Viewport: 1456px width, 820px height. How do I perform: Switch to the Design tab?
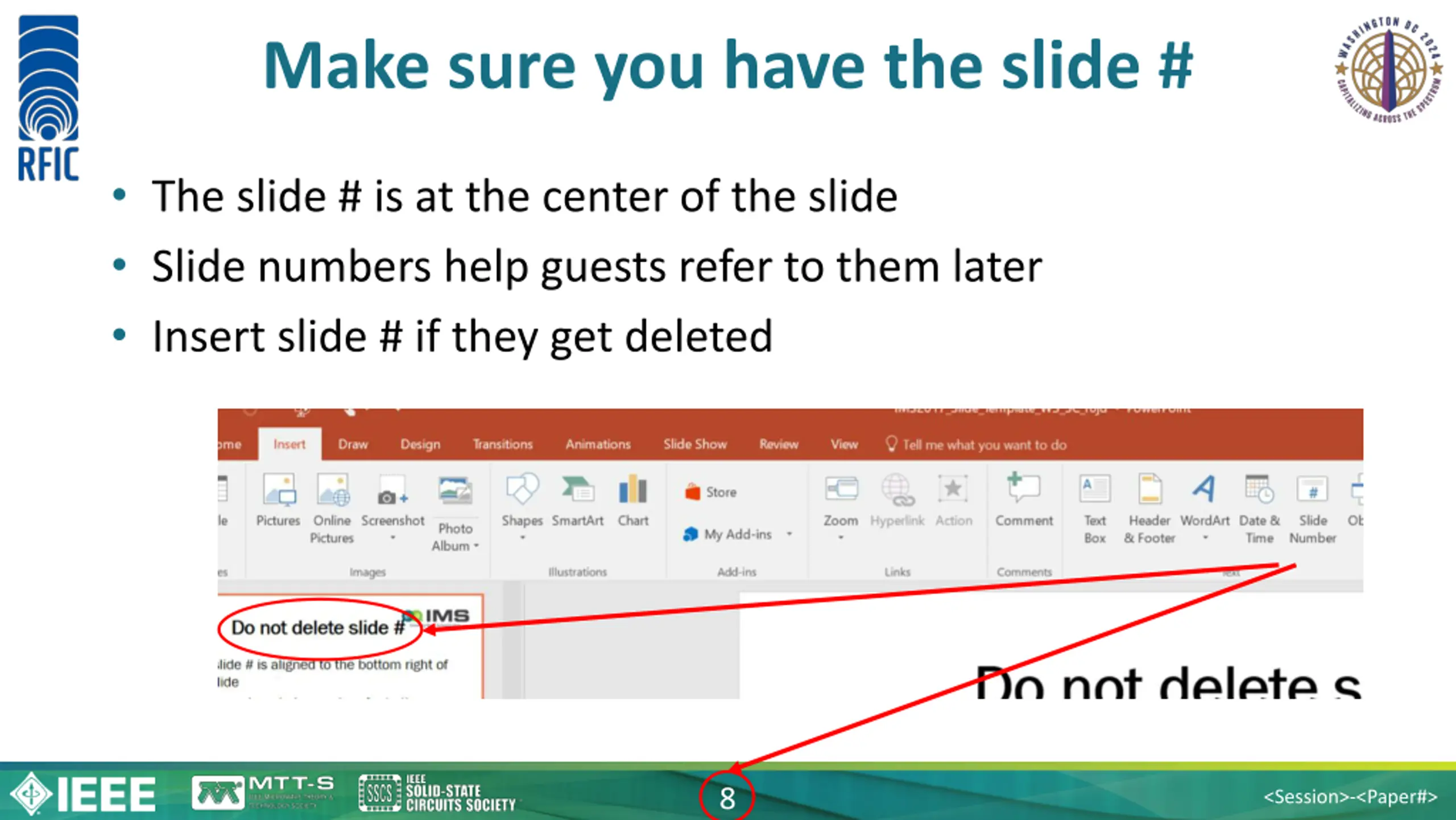(x=420, y=444)
